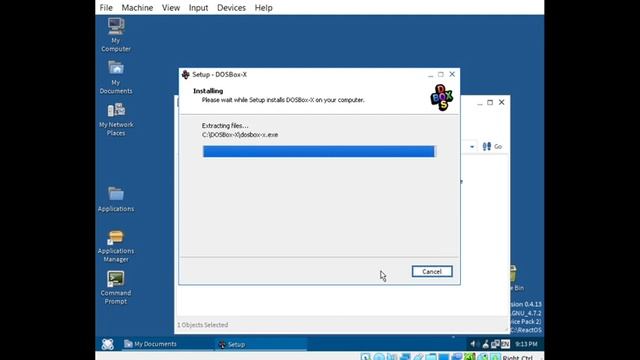Click the Go button in the My Documents window
640x360 pixels.
(492, 146)
